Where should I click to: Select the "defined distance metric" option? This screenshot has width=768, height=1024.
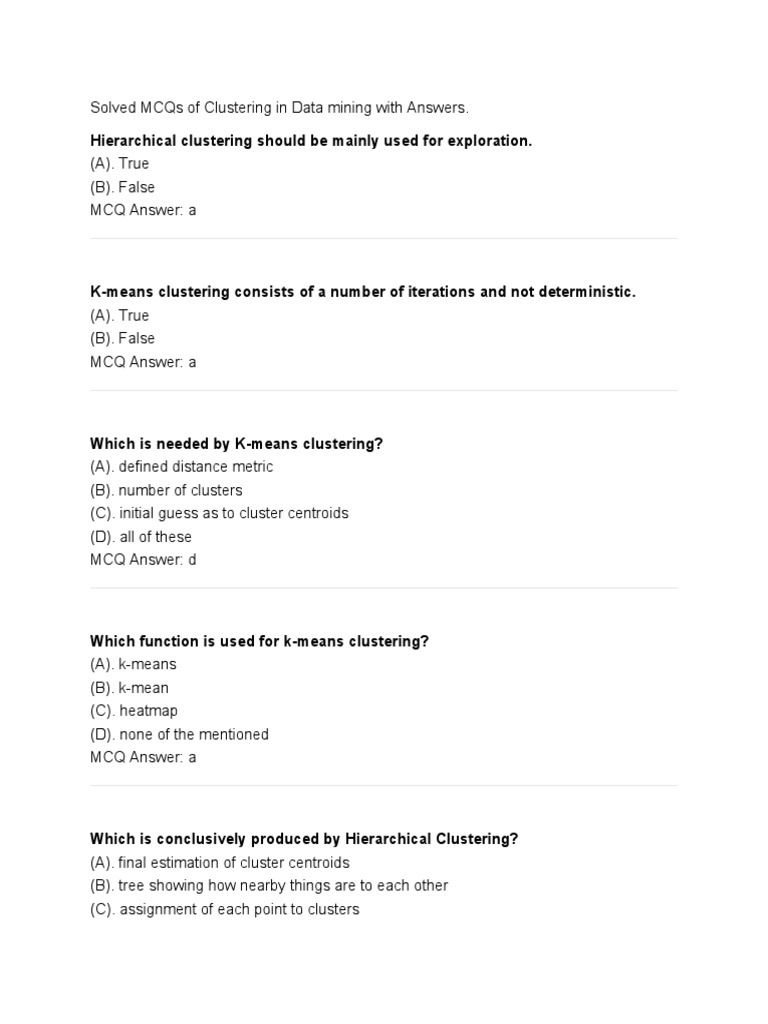[x=181, y=467]
